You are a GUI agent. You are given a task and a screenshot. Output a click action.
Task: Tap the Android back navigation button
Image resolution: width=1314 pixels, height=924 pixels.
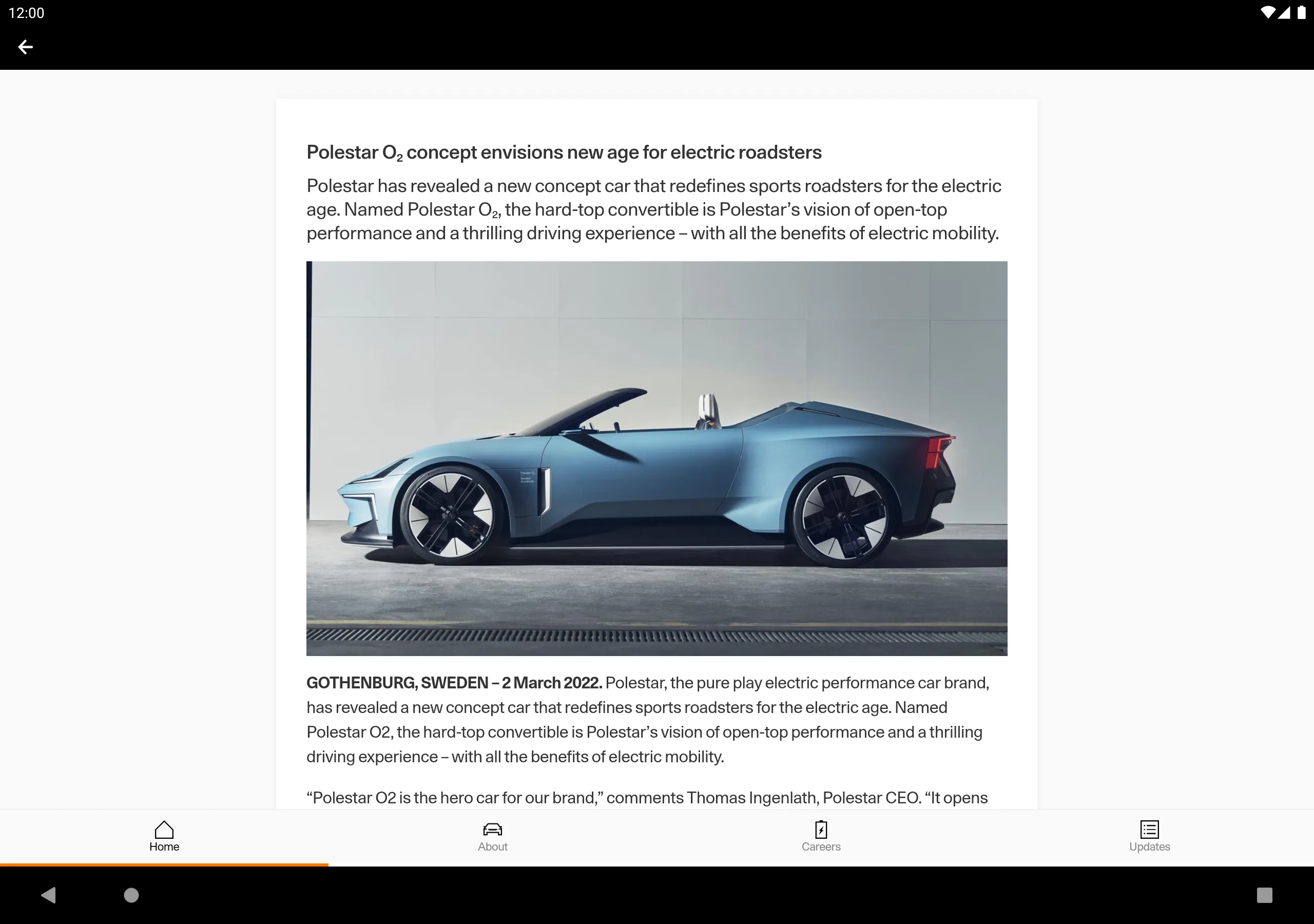point(49,895)
